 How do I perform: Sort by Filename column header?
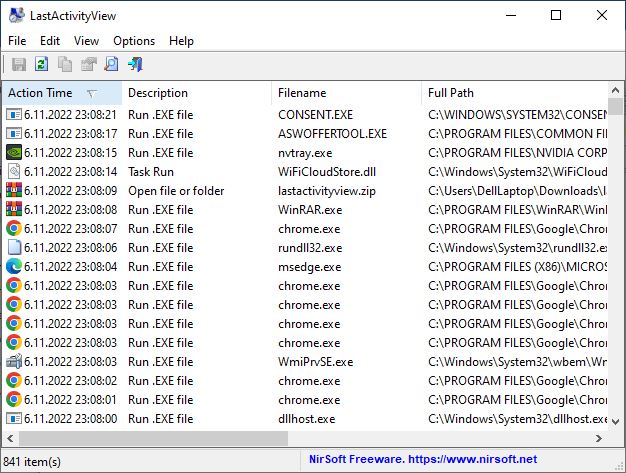pyautogui.click(x=346, y=93)
